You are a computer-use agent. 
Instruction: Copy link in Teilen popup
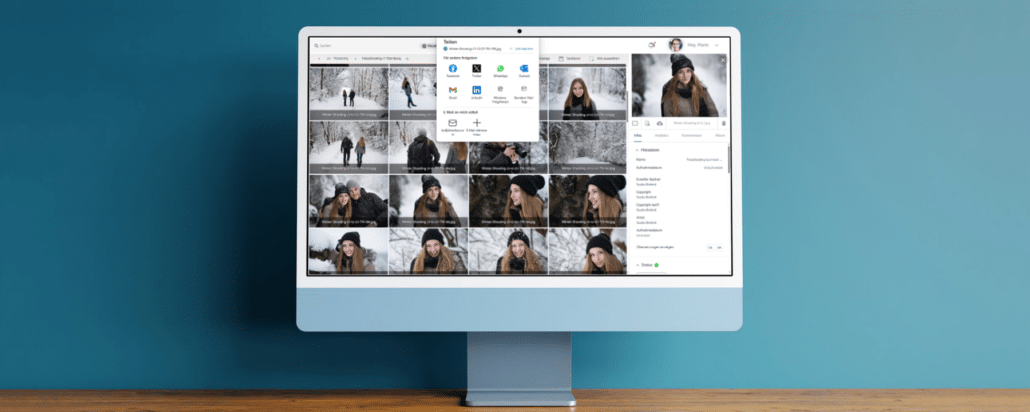tap(522, 49)
